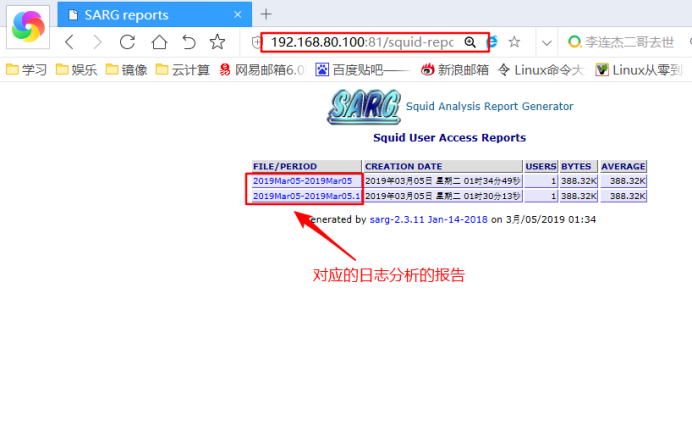Click the FILE/PERIOD column header
Image resolution: width=692 pixels, height=432 pixels.
[x=307, y=166]
